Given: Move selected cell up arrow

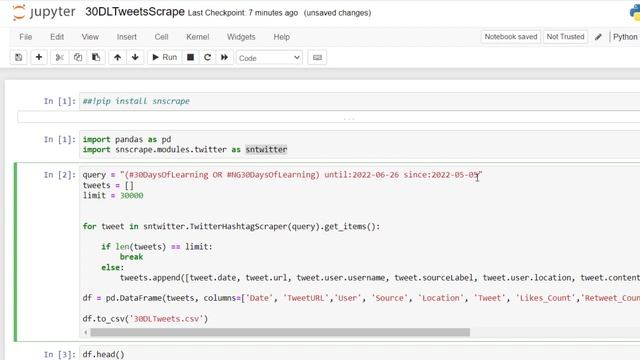Looking at the screenshot, I should pos(117,58).
